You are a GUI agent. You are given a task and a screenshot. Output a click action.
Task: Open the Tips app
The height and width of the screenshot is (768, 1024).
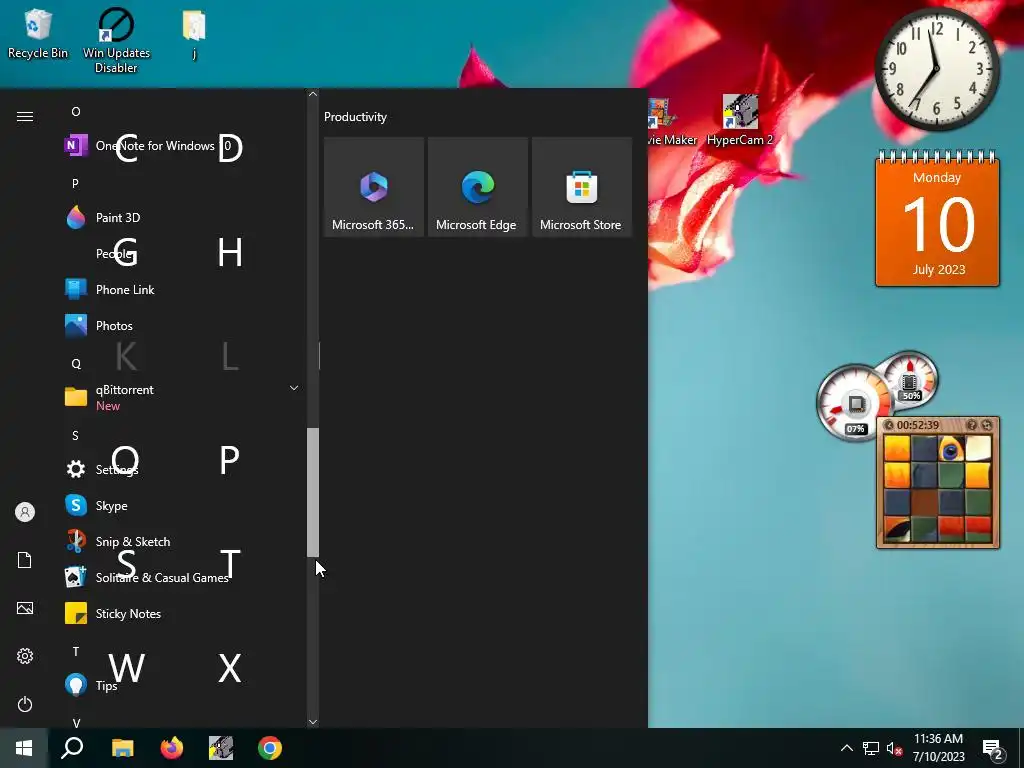point(182,685)
